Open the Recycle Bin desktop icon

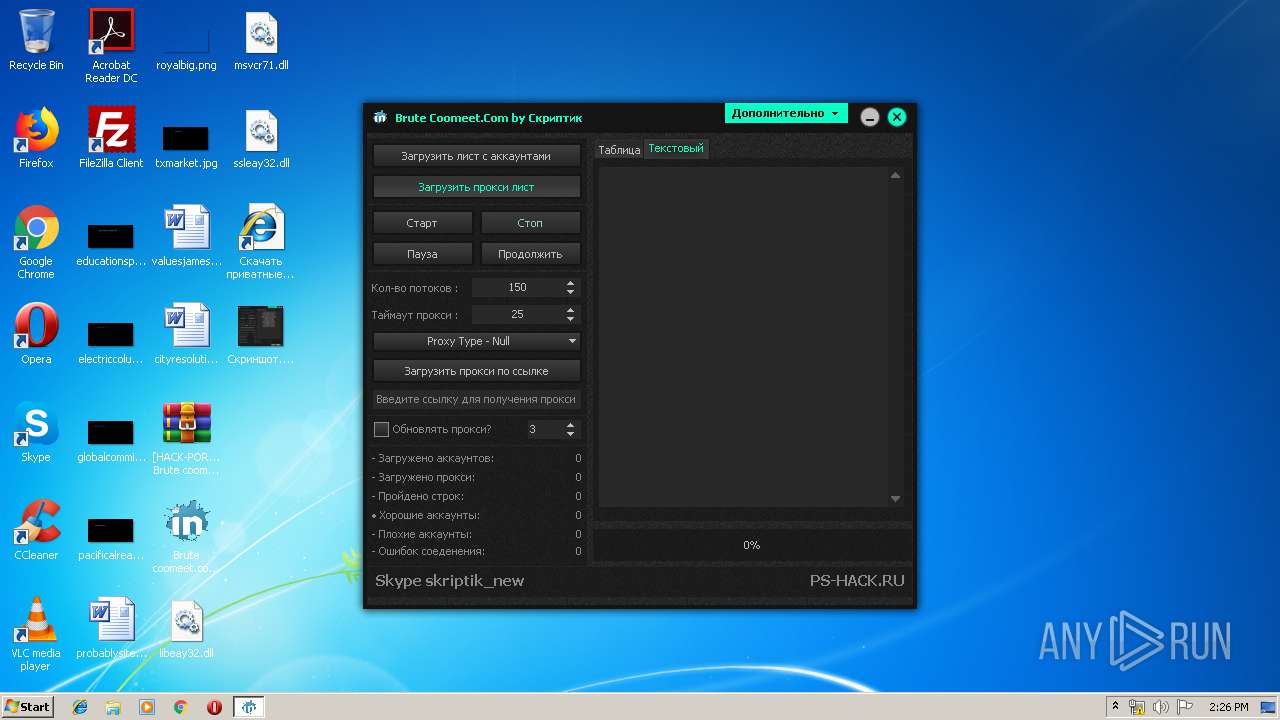pos(36,40)
